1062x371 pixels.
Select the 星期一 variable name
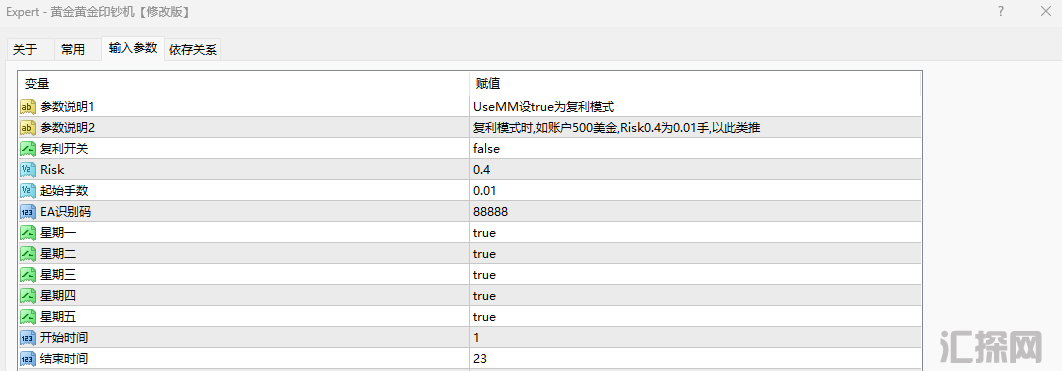pyautogui.click(x=58, y=233)
